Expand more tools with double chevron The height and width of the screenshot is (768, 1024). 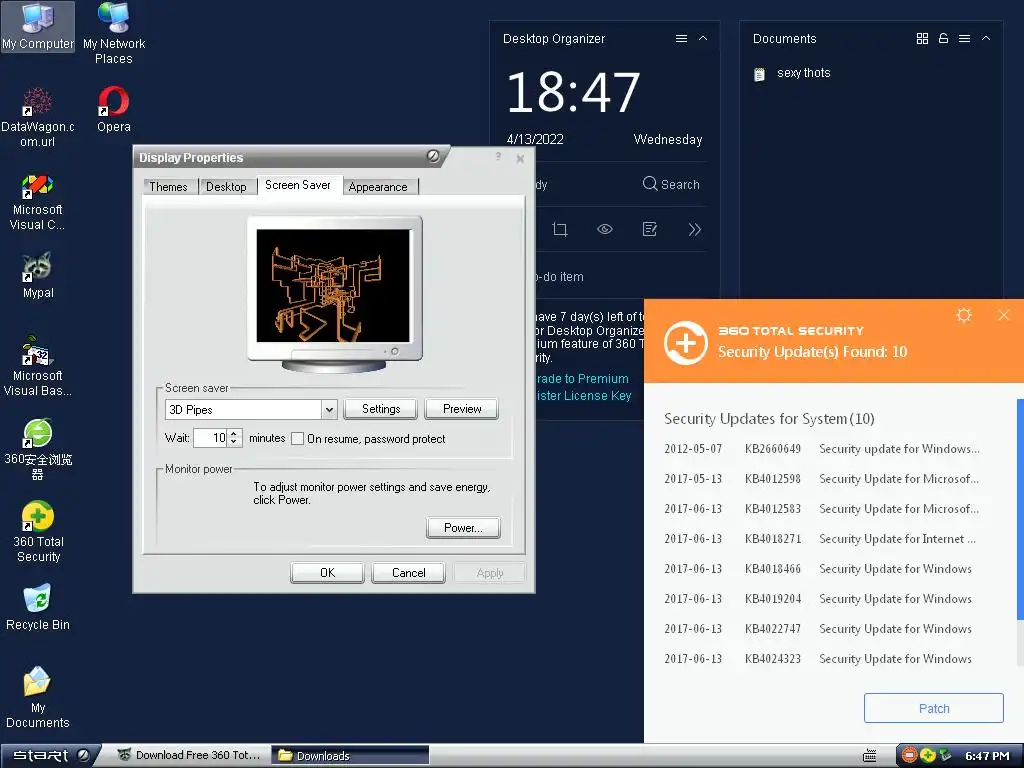694,229
